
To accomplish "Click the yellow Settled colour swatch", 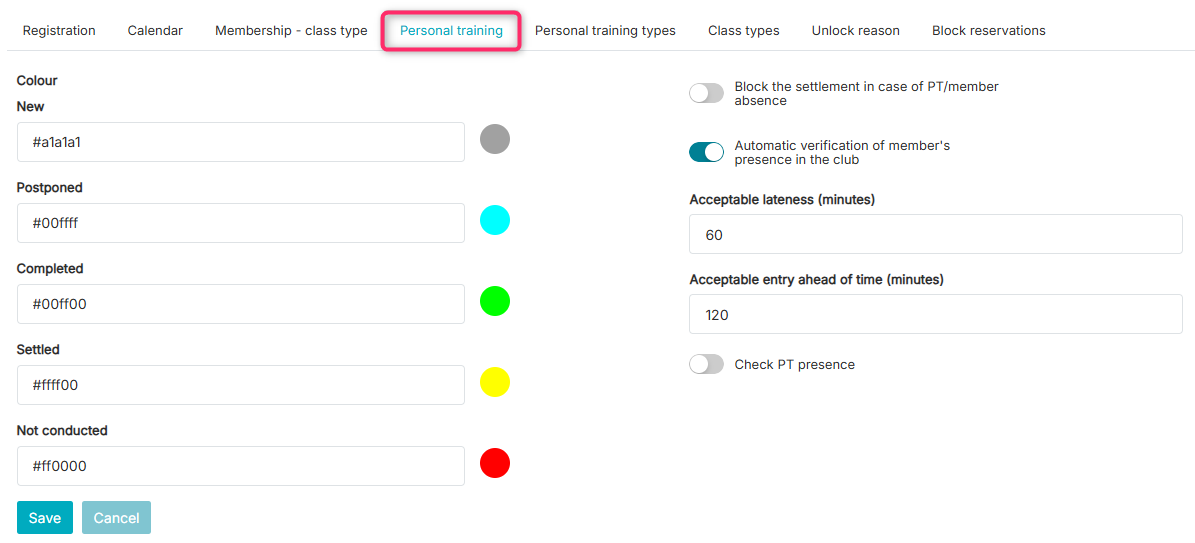I will click(495, 382).
